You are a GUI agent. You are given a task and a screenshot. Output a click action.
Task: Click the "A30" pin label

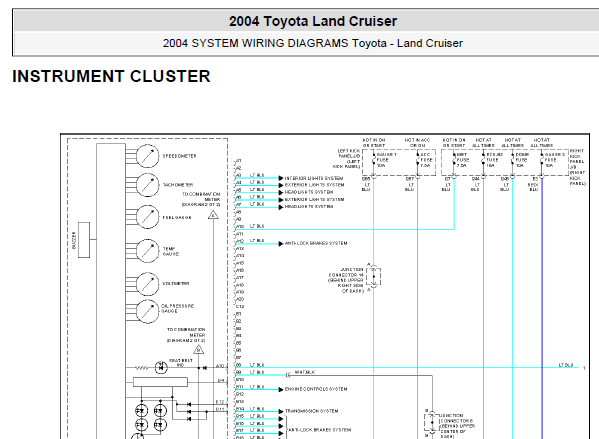click(x=220, y=366)
